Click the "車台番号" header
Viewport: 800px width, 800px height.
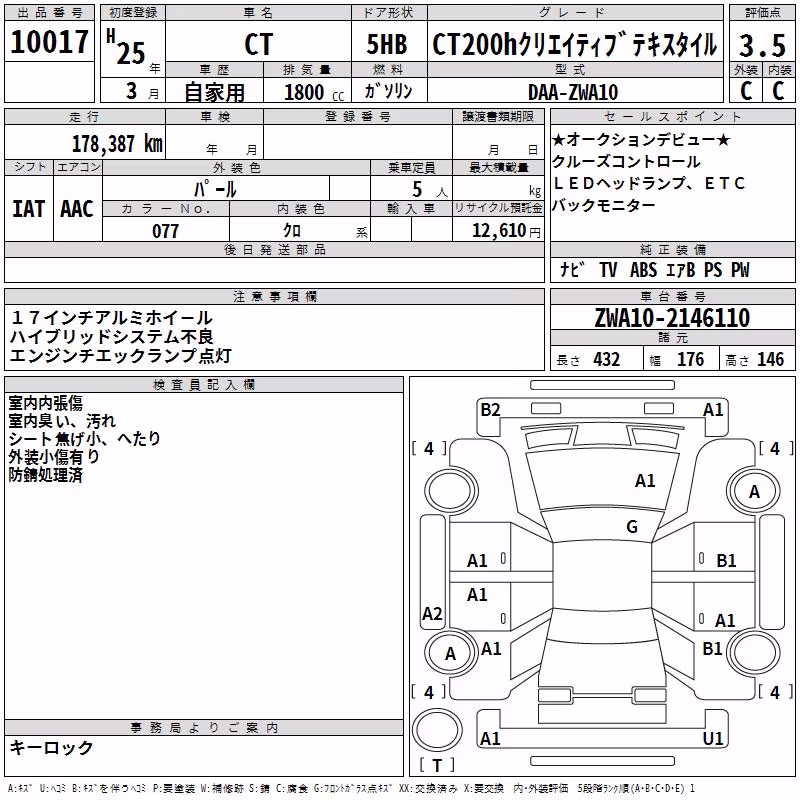(x=672, y=296)
